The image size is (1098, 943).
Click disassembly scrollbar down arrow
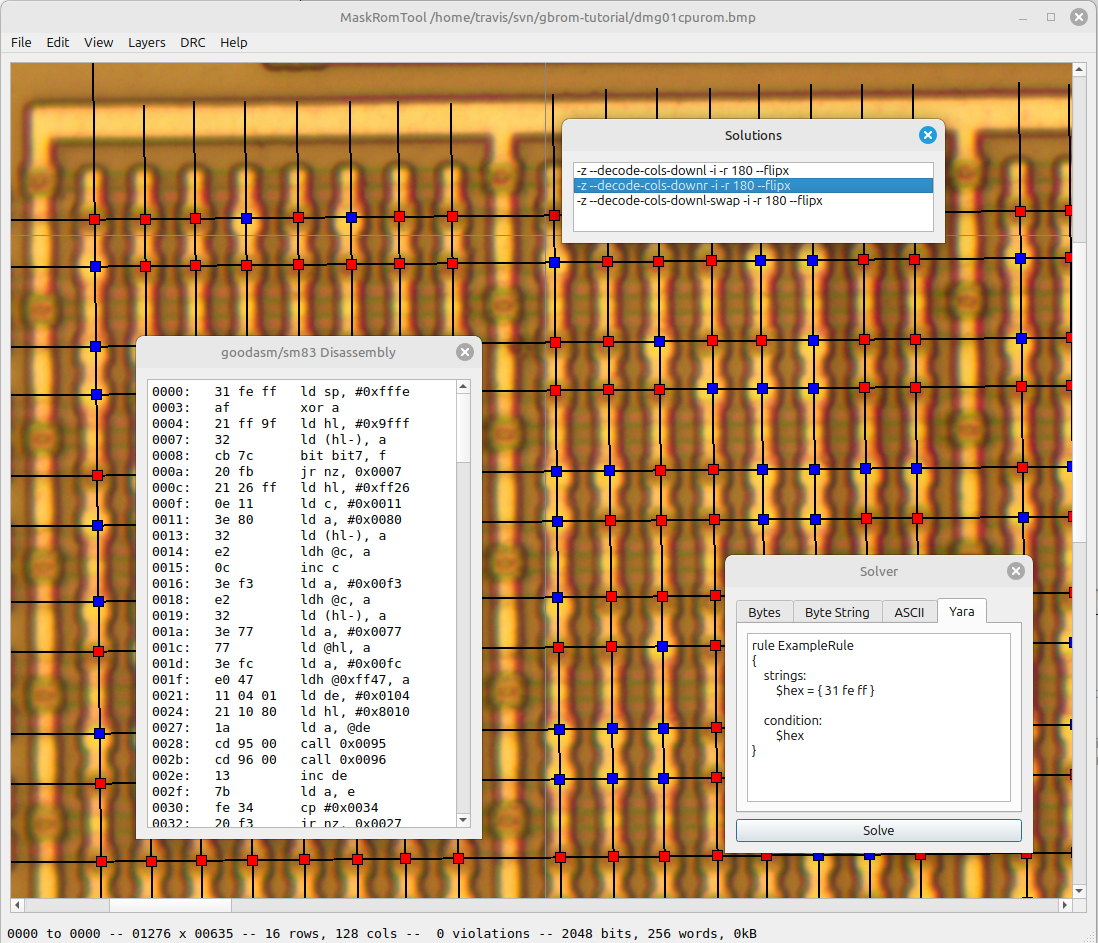[462, 820]
